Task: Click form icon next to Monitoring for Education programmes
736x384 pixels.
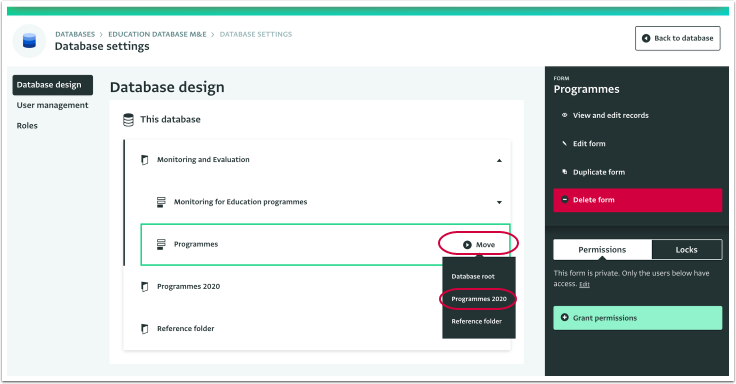Action: coord(161,202)
